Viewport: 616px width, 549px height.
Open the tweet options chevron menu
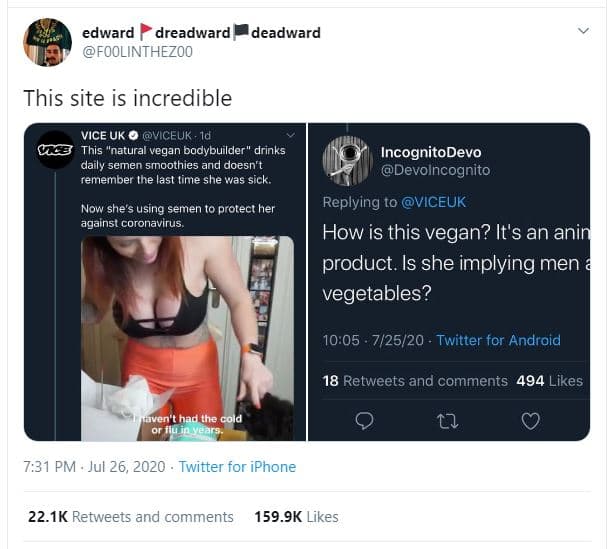tap(584, 31)
